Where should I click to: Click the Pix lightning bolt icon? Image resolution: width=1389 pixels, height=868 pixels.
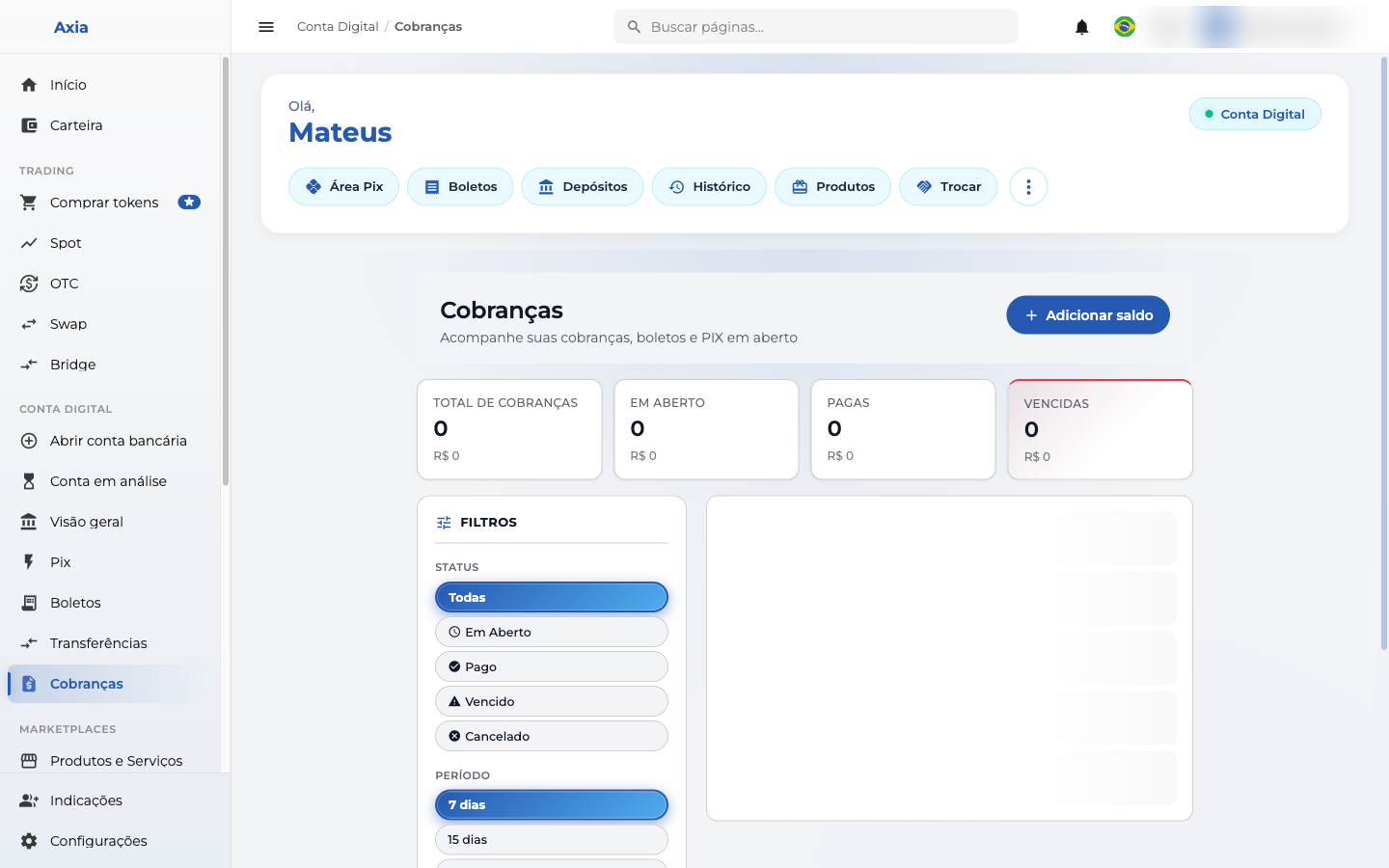click(29, 562)
